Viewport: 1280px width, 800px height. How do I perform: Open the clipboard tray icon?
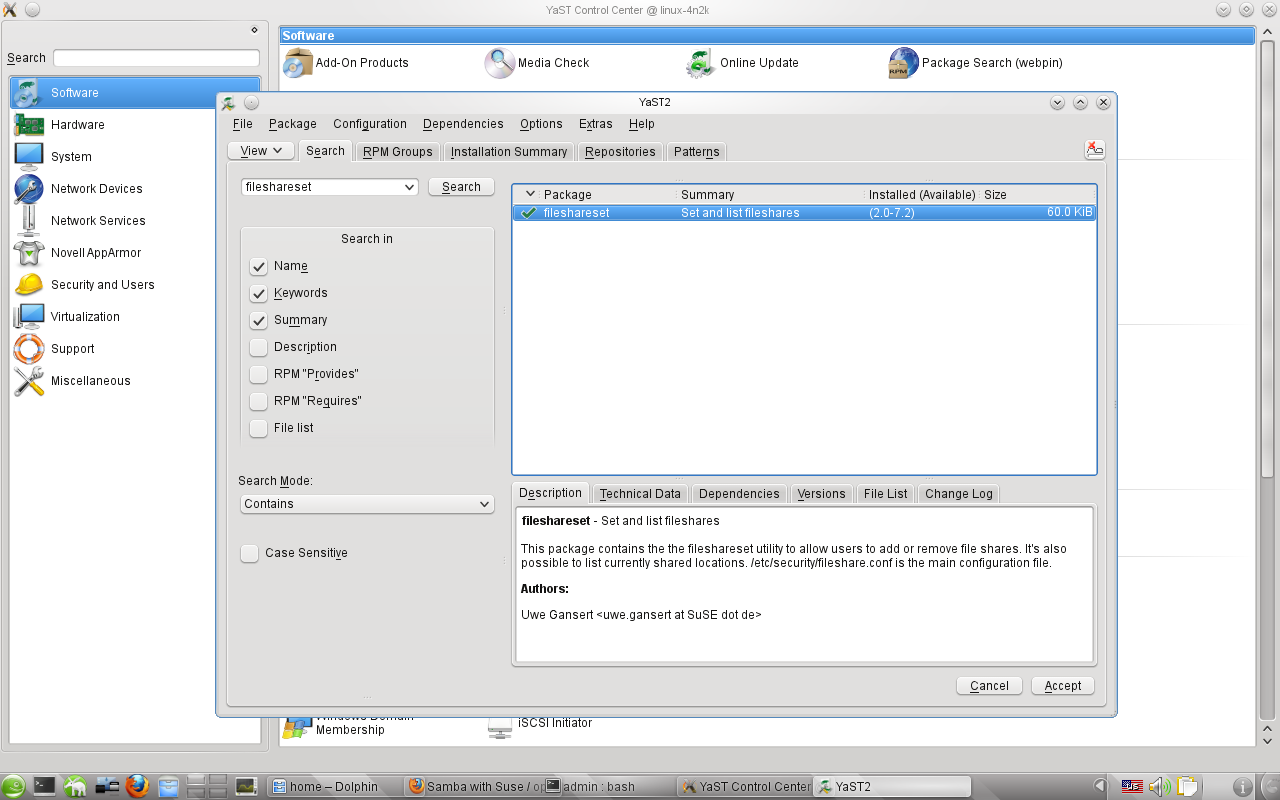[1187, 787]
